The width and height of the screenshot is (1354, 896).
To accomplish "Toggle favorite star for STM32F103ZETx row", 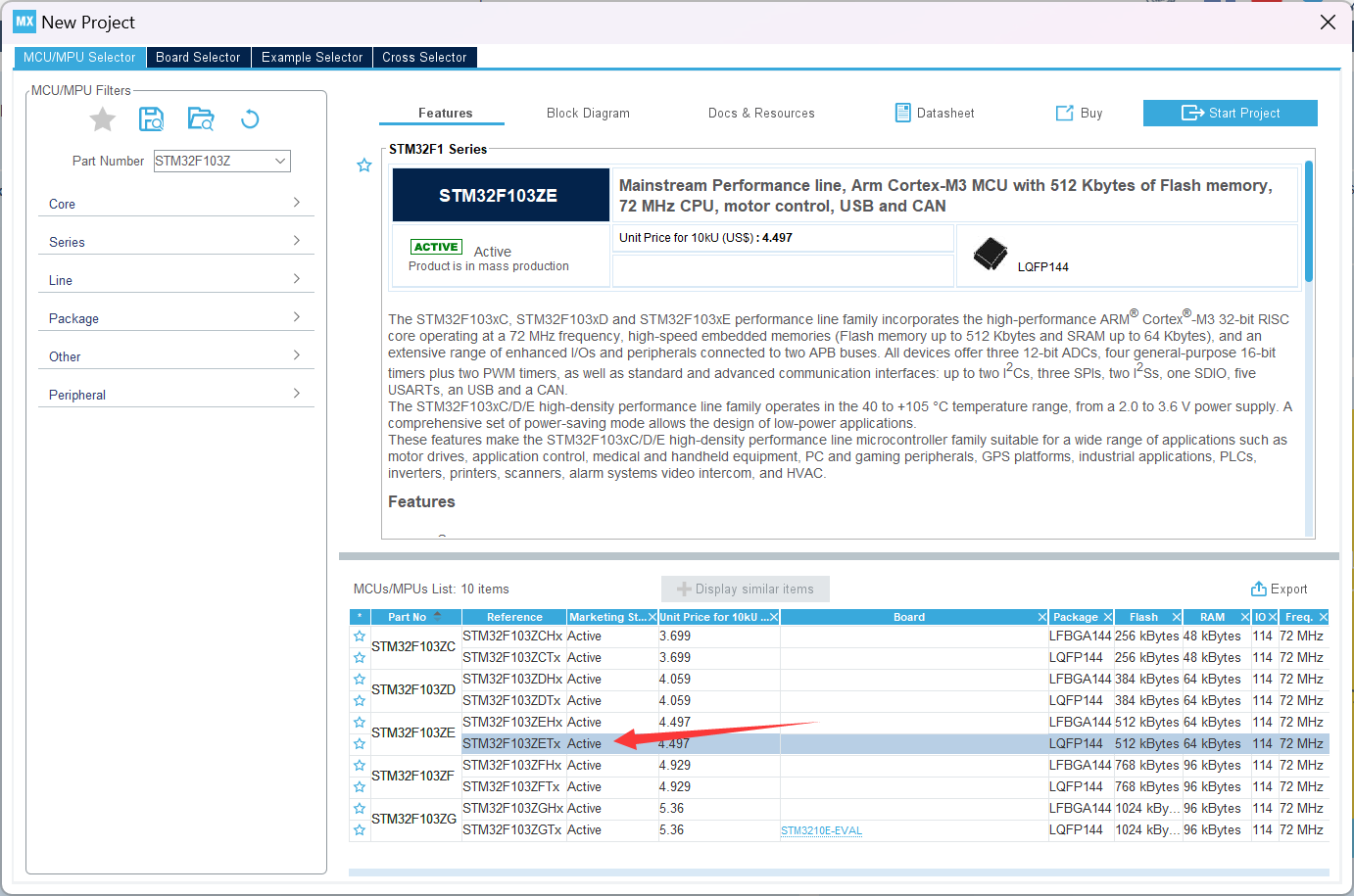I will coord(360,744).
